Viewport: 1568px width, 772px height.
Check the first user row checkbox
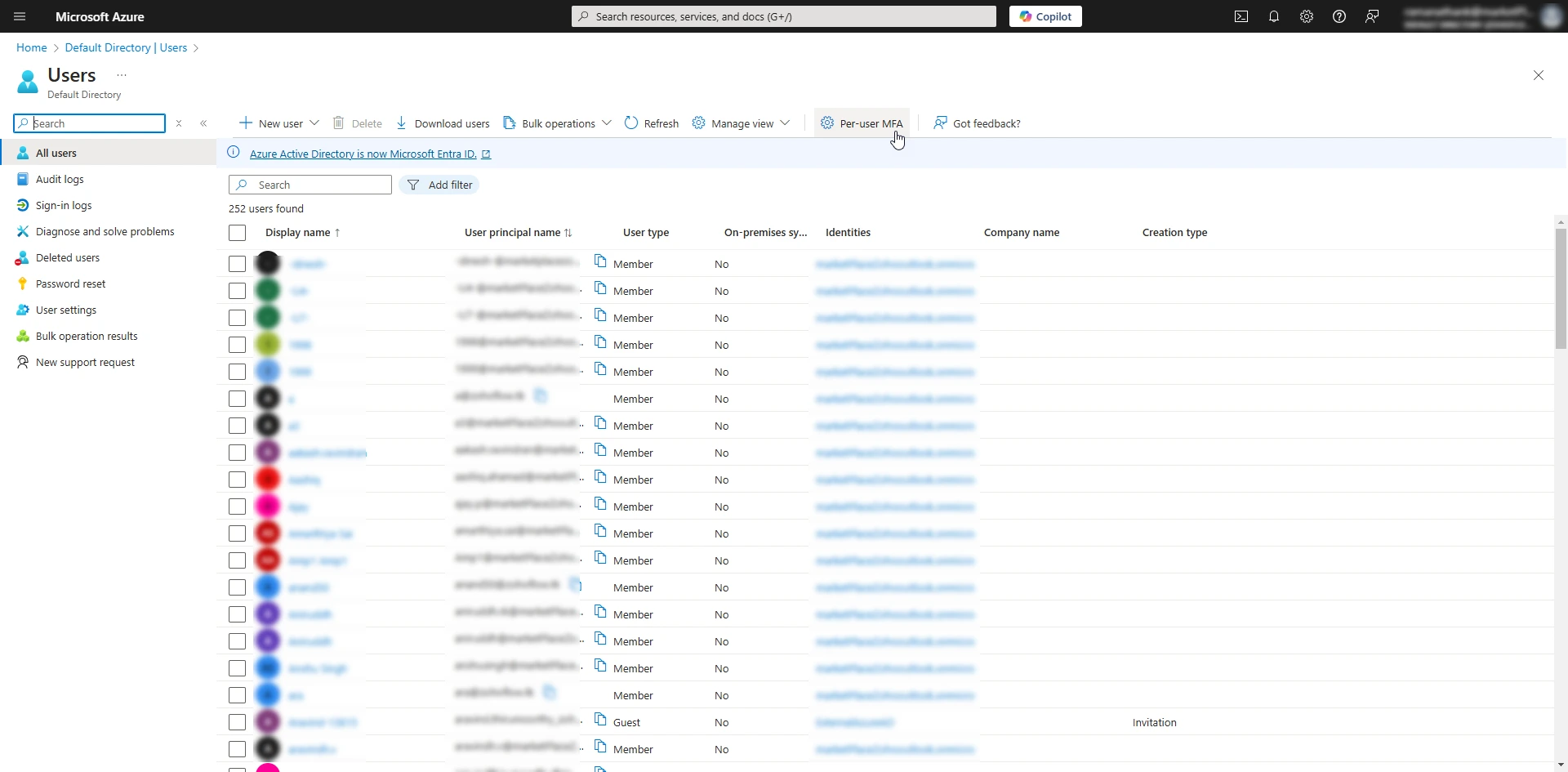point(237,264)
